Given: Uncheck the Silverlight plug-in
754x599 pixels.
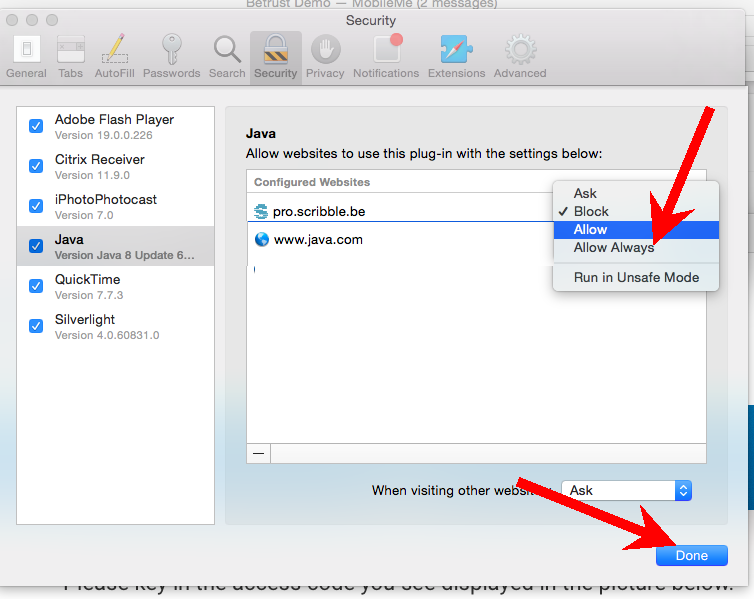Looking at the screenshot, I should (x=36, y=325).
